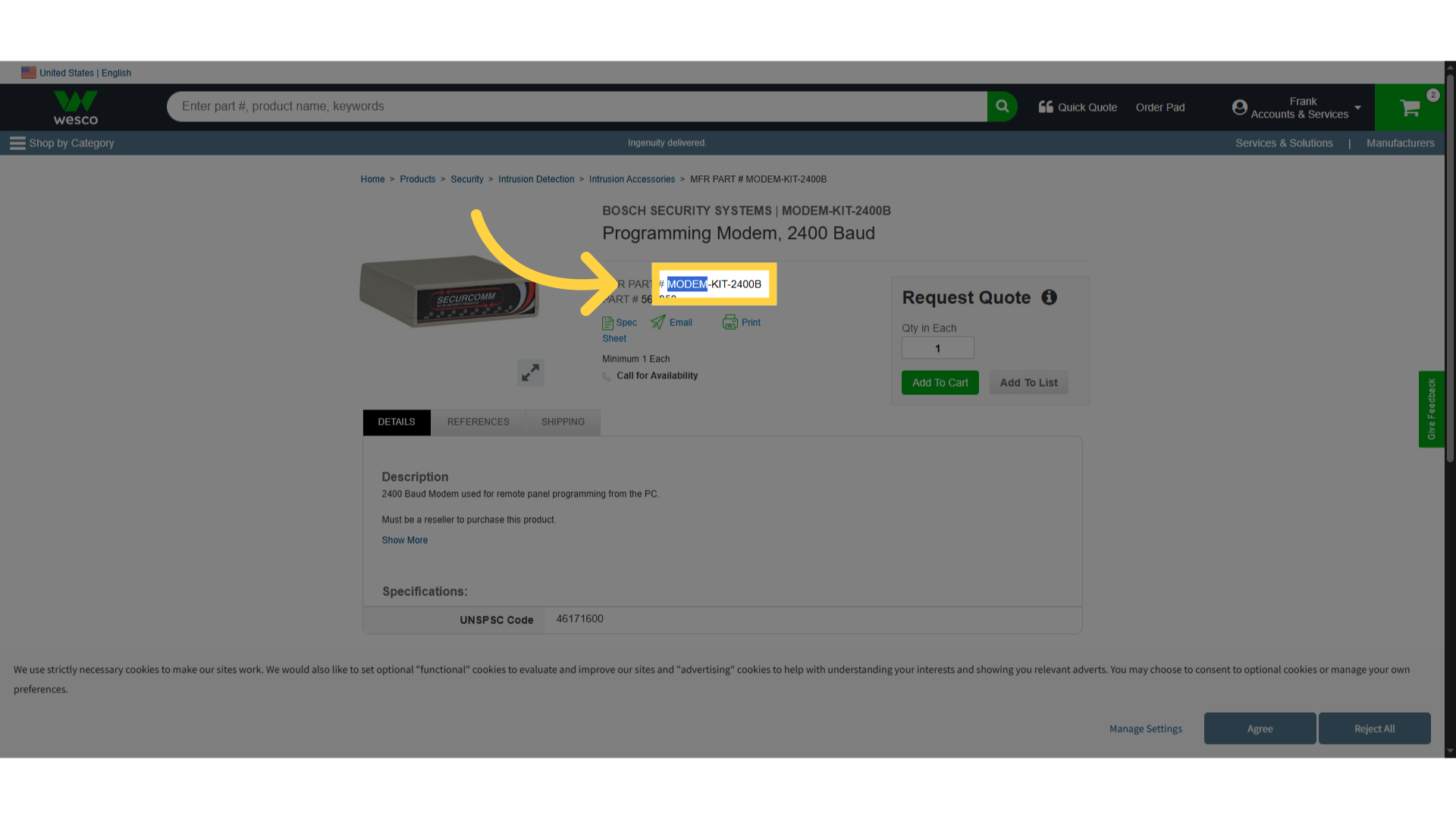Expand the Accounts & Services dropdown arrow
Viewport: 1456px width, 819px height.
click(x=1357, y=108)
